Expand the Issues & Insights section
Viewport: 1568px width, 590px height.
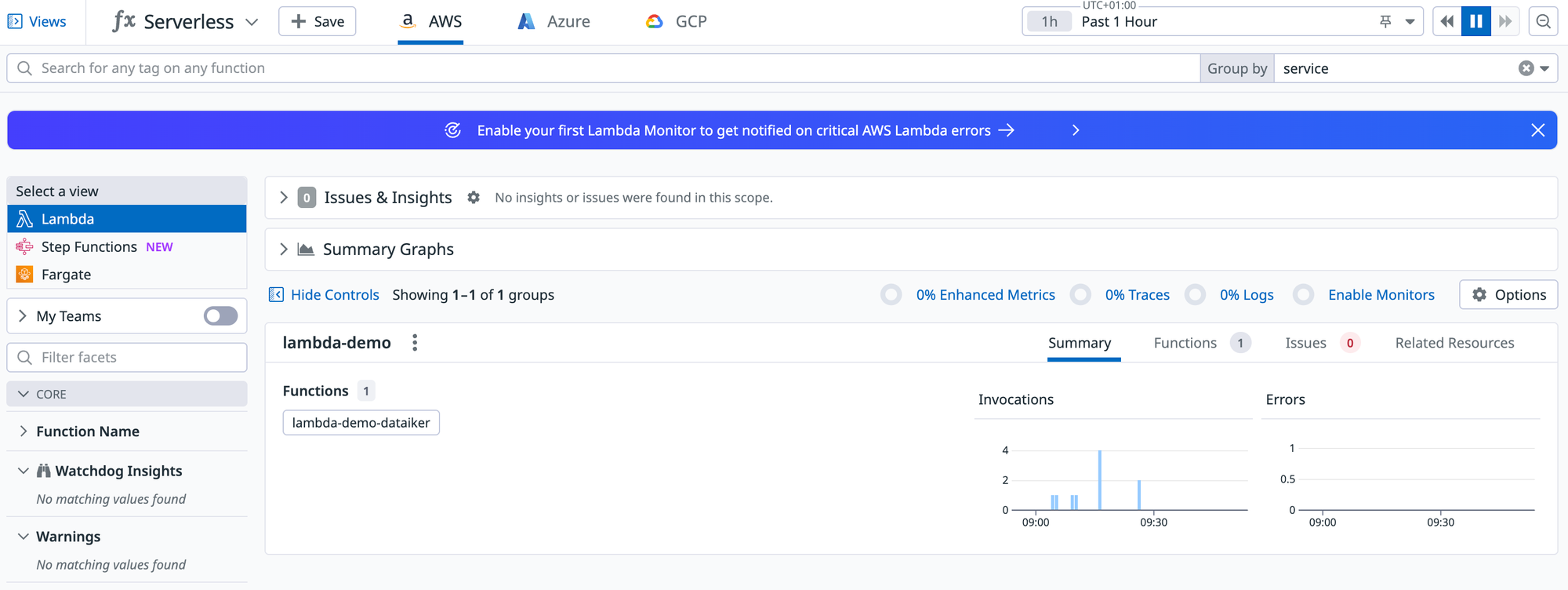click(x=284, y=198)
